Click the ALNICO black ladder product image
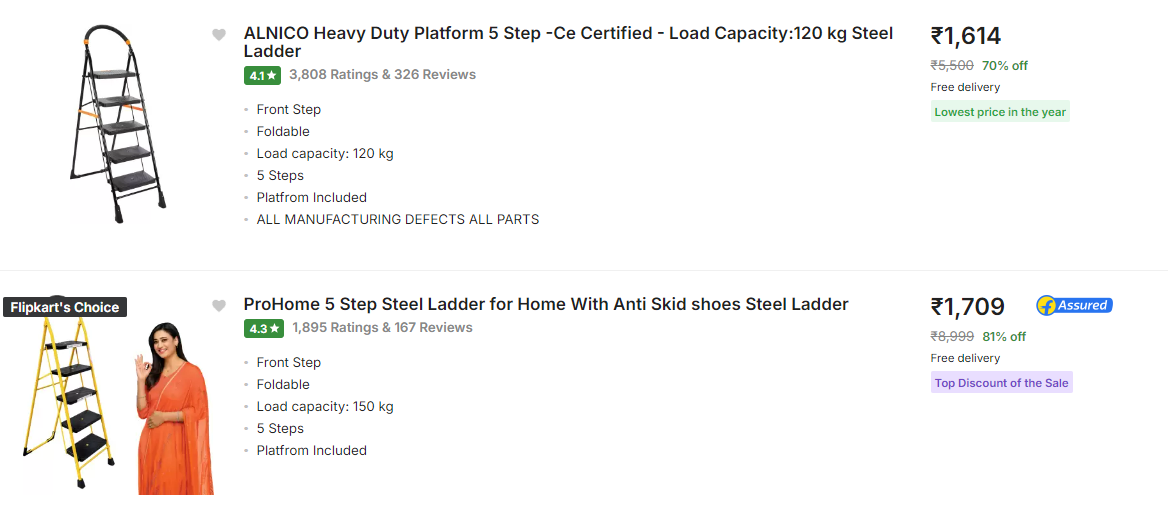This screenshot has height=522, width=1168. (x=118, y=123)
